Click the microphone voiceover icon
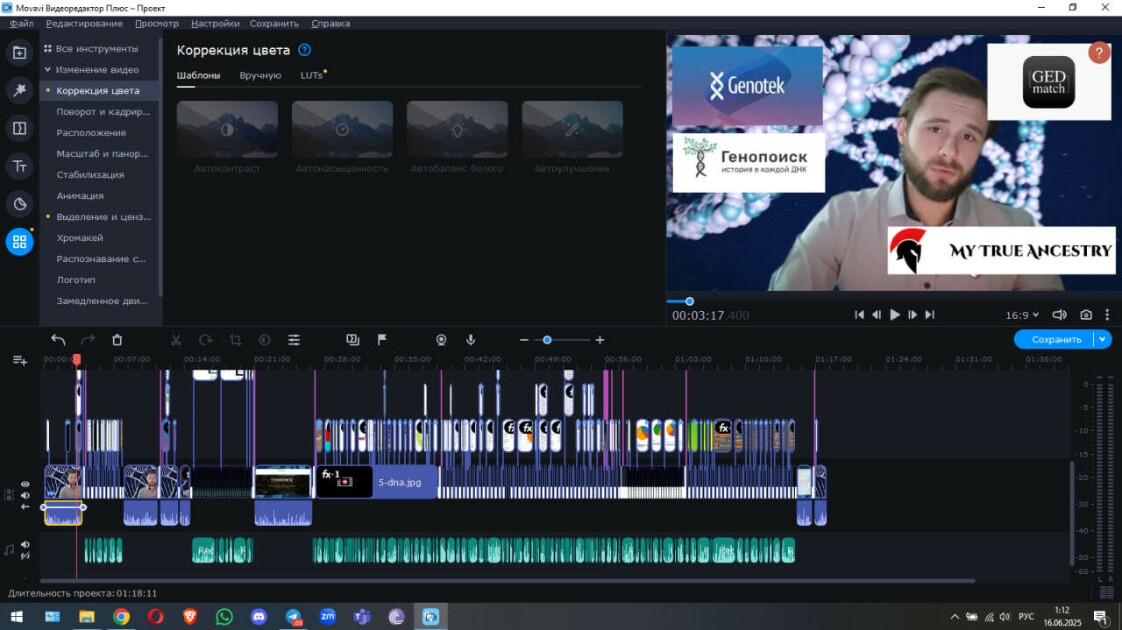1122x630 pixels. (471, 340)
